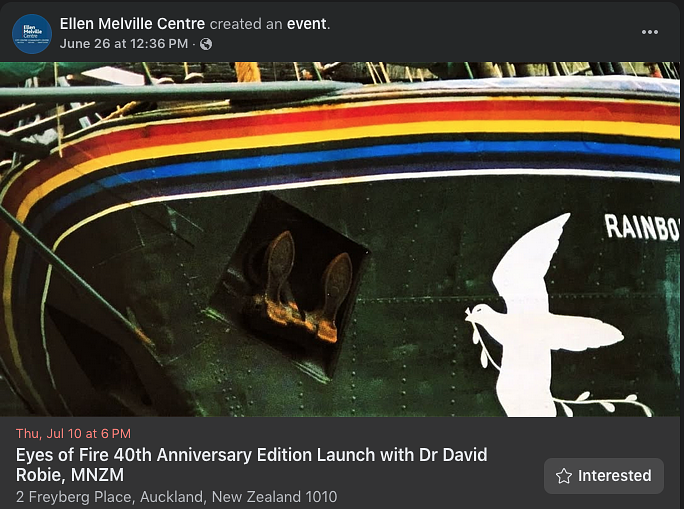Viewport: 684px width, 509px height.
Task: Open the bold 'event' link in header
Action: [307, 24]
